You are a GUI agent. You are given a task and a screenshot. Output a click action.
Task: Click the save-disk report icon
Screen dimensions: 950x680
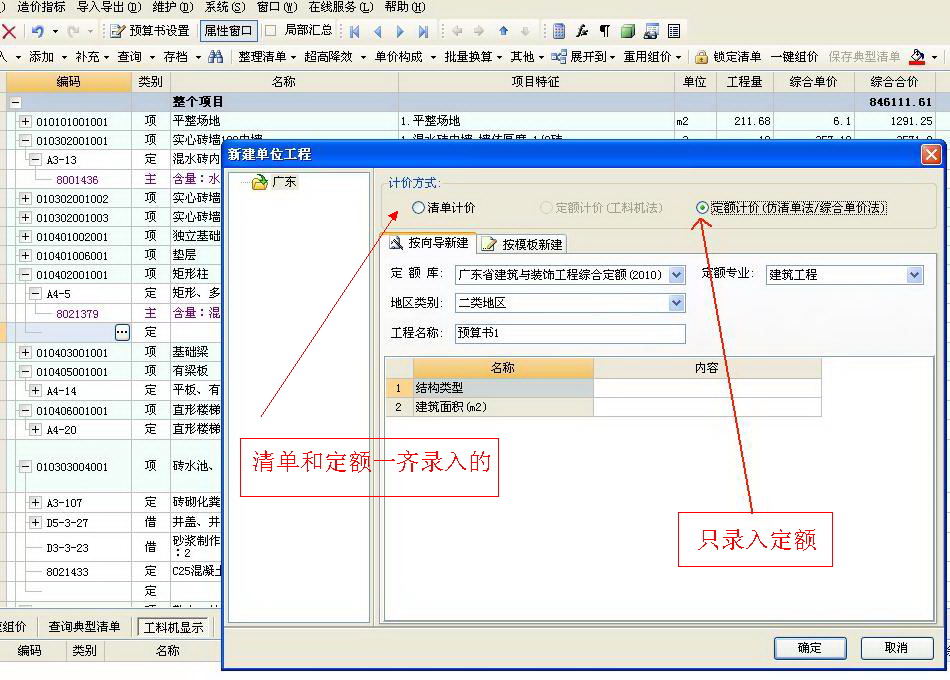point(651,31)
